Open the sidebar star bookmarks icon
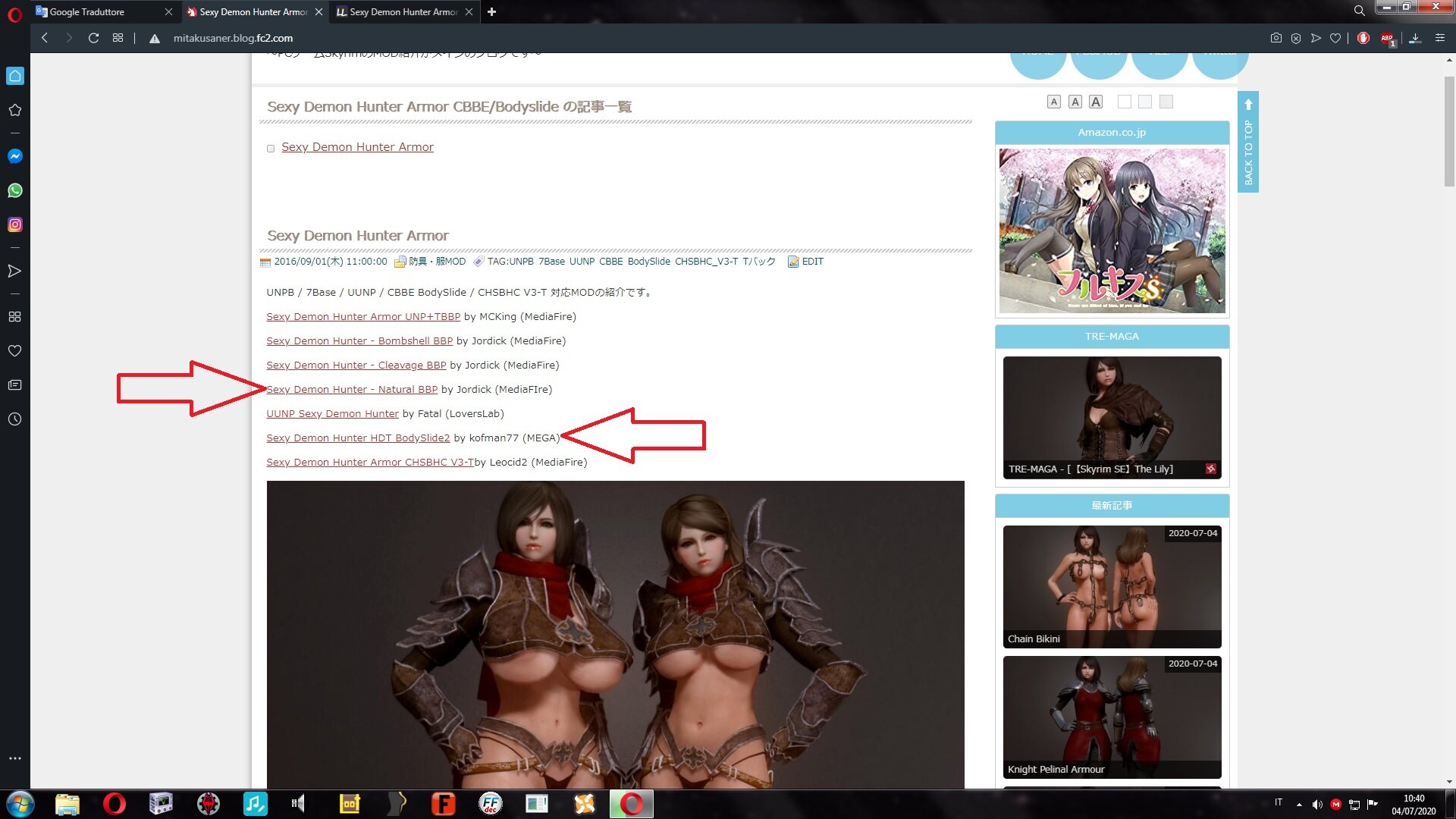The image size is (1456, 819). (x=14, y=110)
